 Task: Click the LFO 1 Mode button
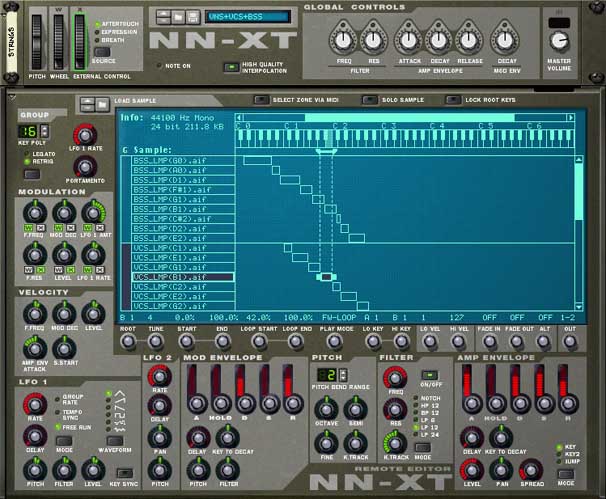64,441
